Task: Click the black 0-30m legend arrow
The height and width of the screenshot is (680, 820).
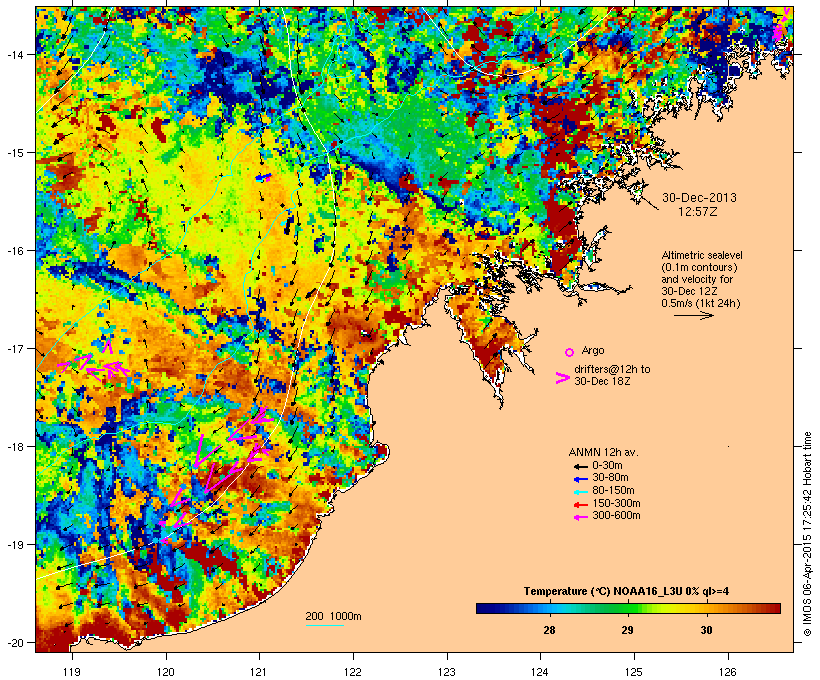Action: (580, 466)
